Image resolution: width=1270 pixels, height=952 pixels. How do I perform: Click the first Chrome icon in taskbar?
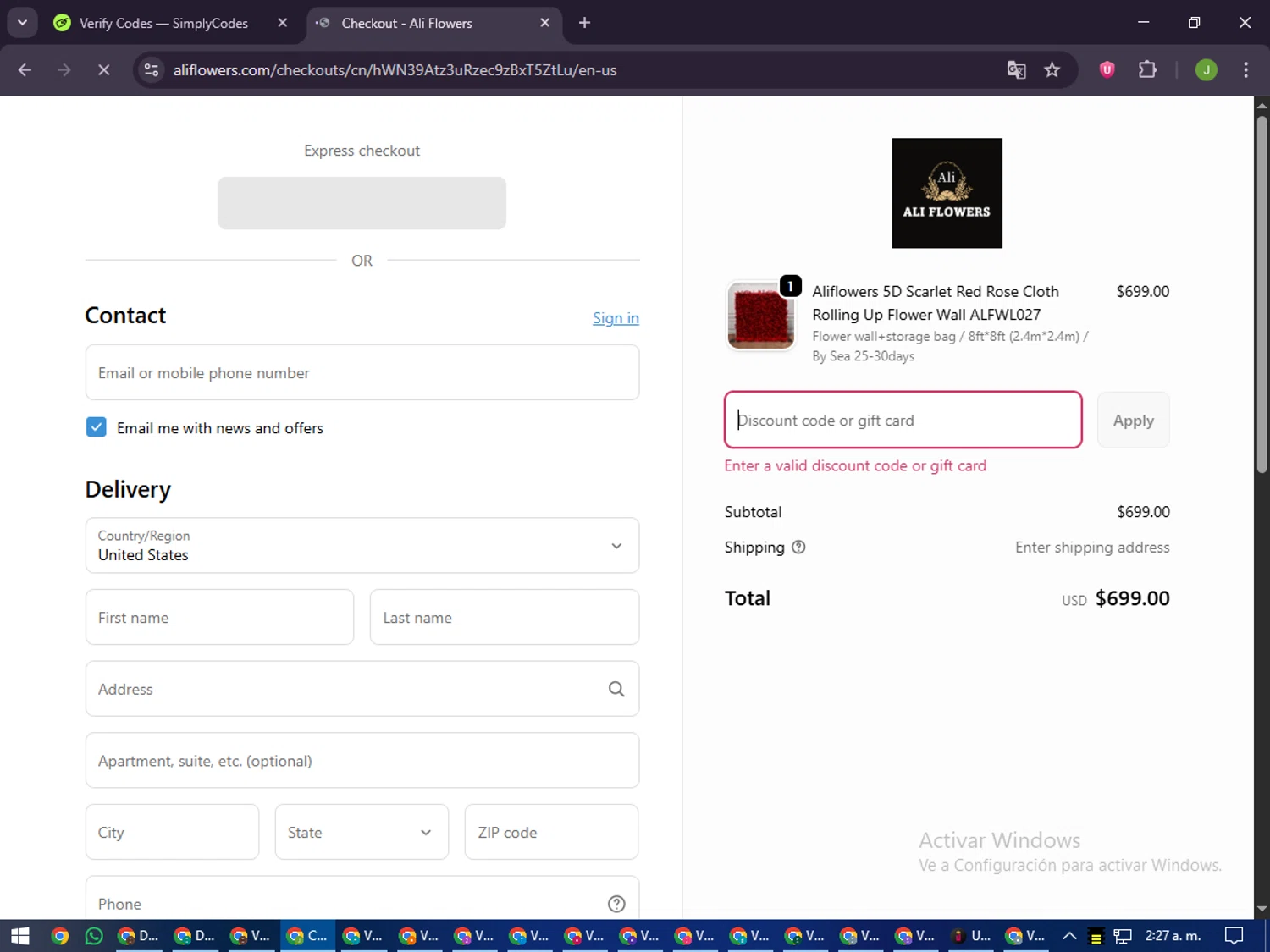(59, 936)
